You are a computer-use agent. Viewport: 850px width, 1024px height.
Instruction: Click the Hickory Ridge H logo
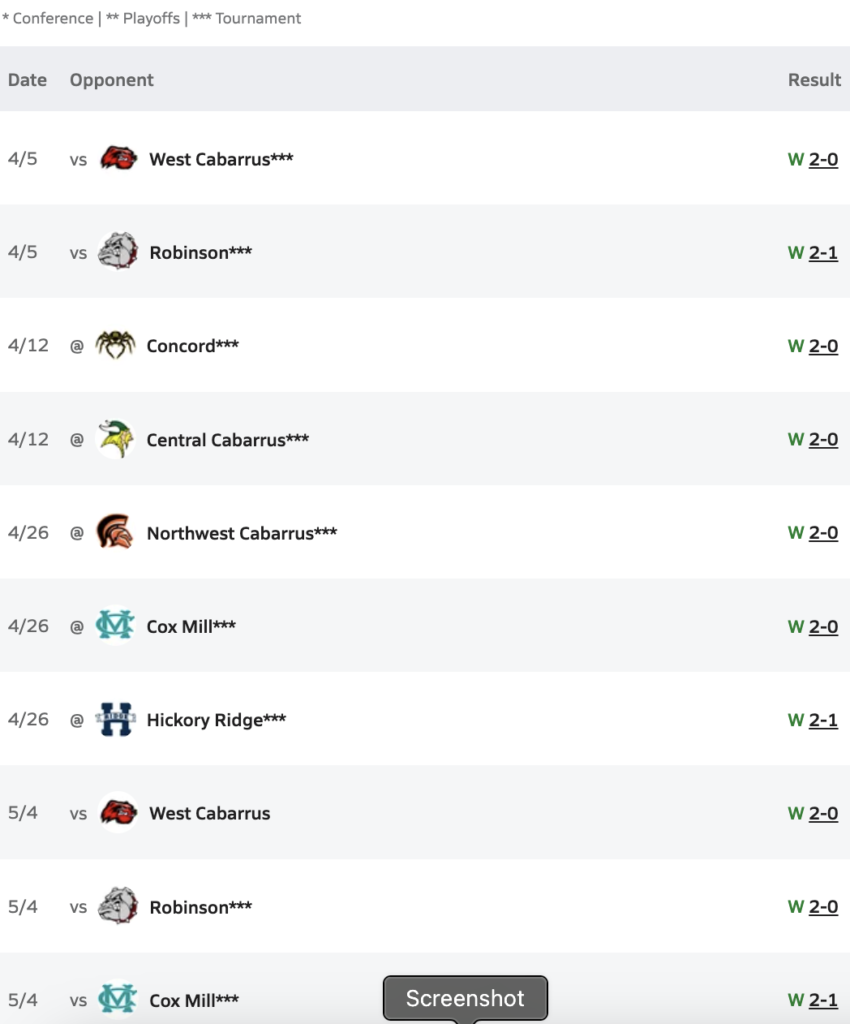[x=116, y=719]
